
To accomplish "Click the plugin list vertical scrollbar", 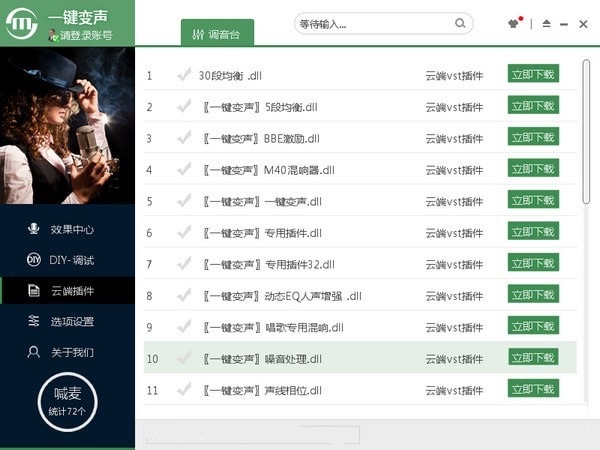I will [586, 130].
